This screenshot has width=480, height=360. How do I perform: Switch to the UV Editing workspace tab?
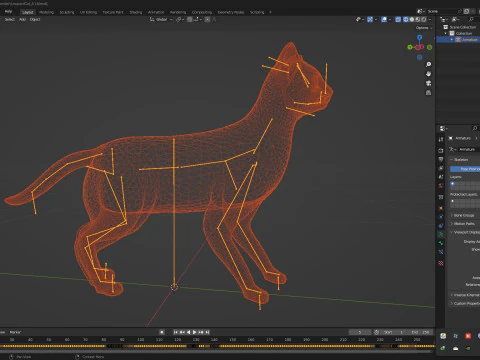click(88, 12)
